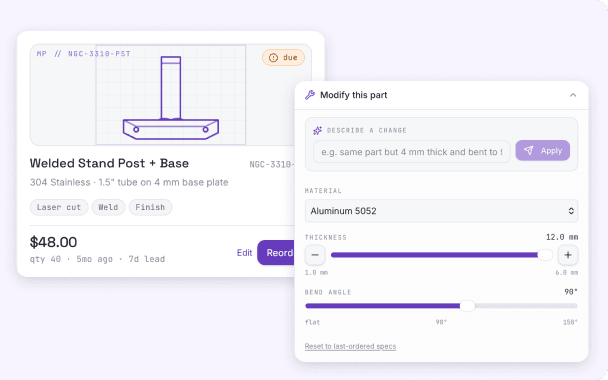Click the Edit link
The height and width of the screenshot is (380, 608).
click(244, 253)
